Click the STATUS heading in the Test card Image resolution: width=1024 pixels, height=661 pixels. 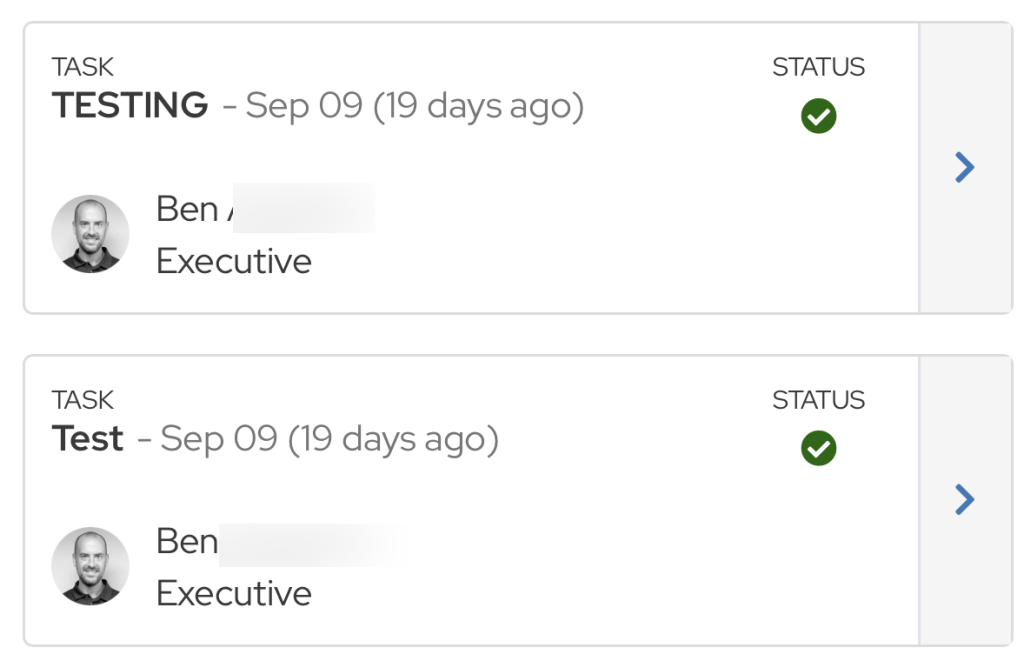tap(818, 400)
